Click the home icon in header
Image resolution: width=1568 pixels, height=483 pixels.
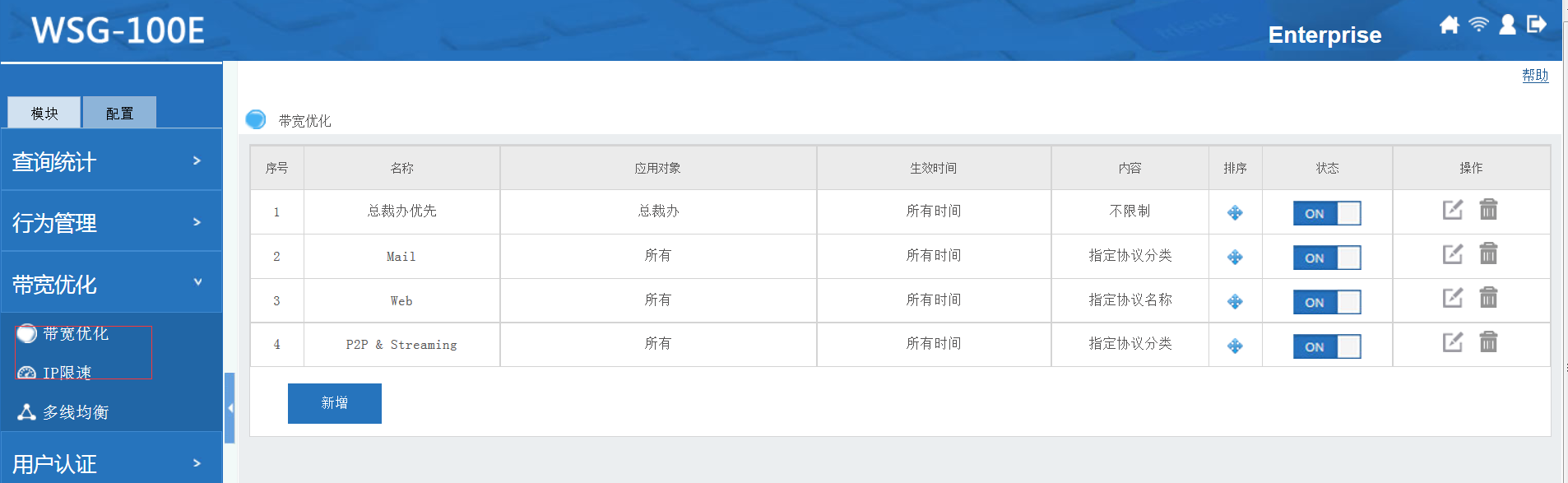1449,25
